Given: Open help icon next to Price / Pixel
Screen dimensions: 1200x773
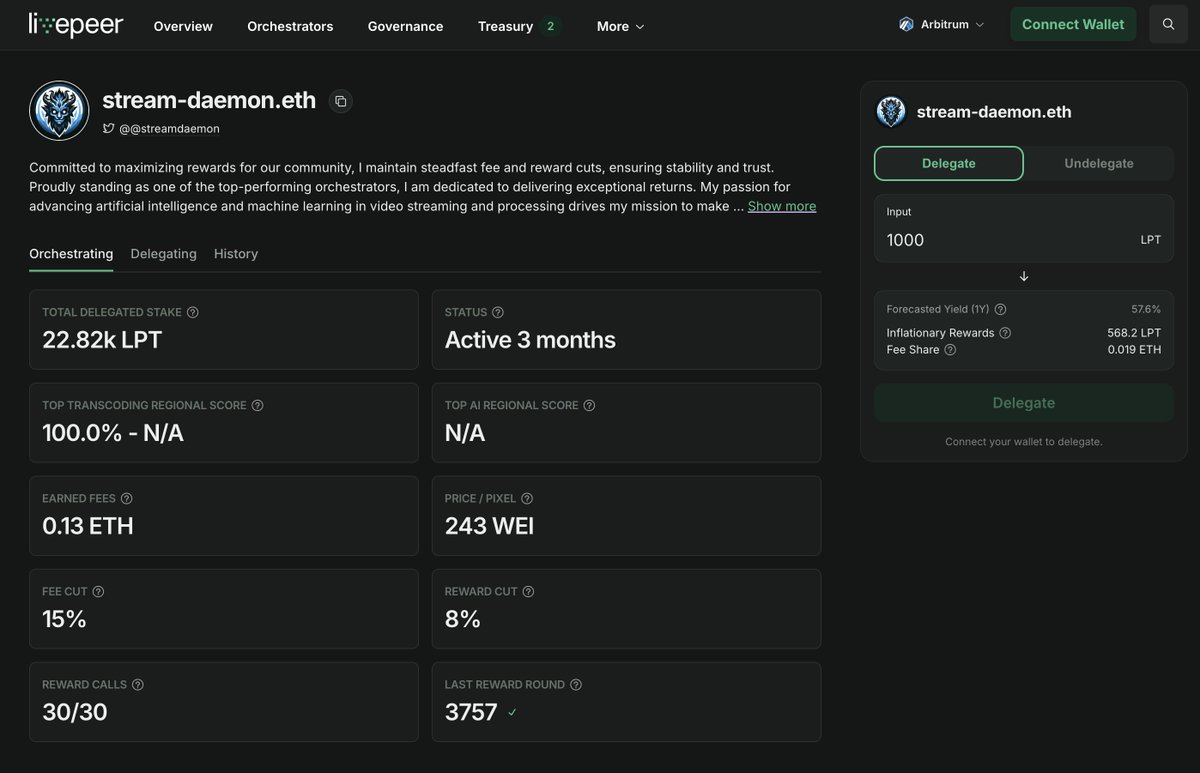Looking at the screenshot, I should tap(527, 498).
